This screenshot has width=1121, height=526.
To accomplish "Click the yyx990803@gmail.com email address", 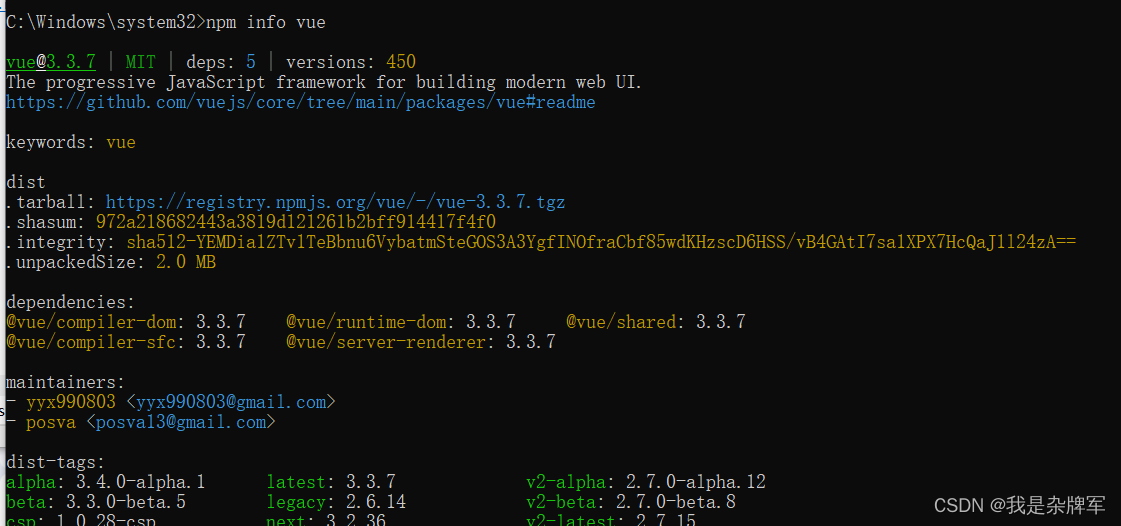I will point(231,402).
